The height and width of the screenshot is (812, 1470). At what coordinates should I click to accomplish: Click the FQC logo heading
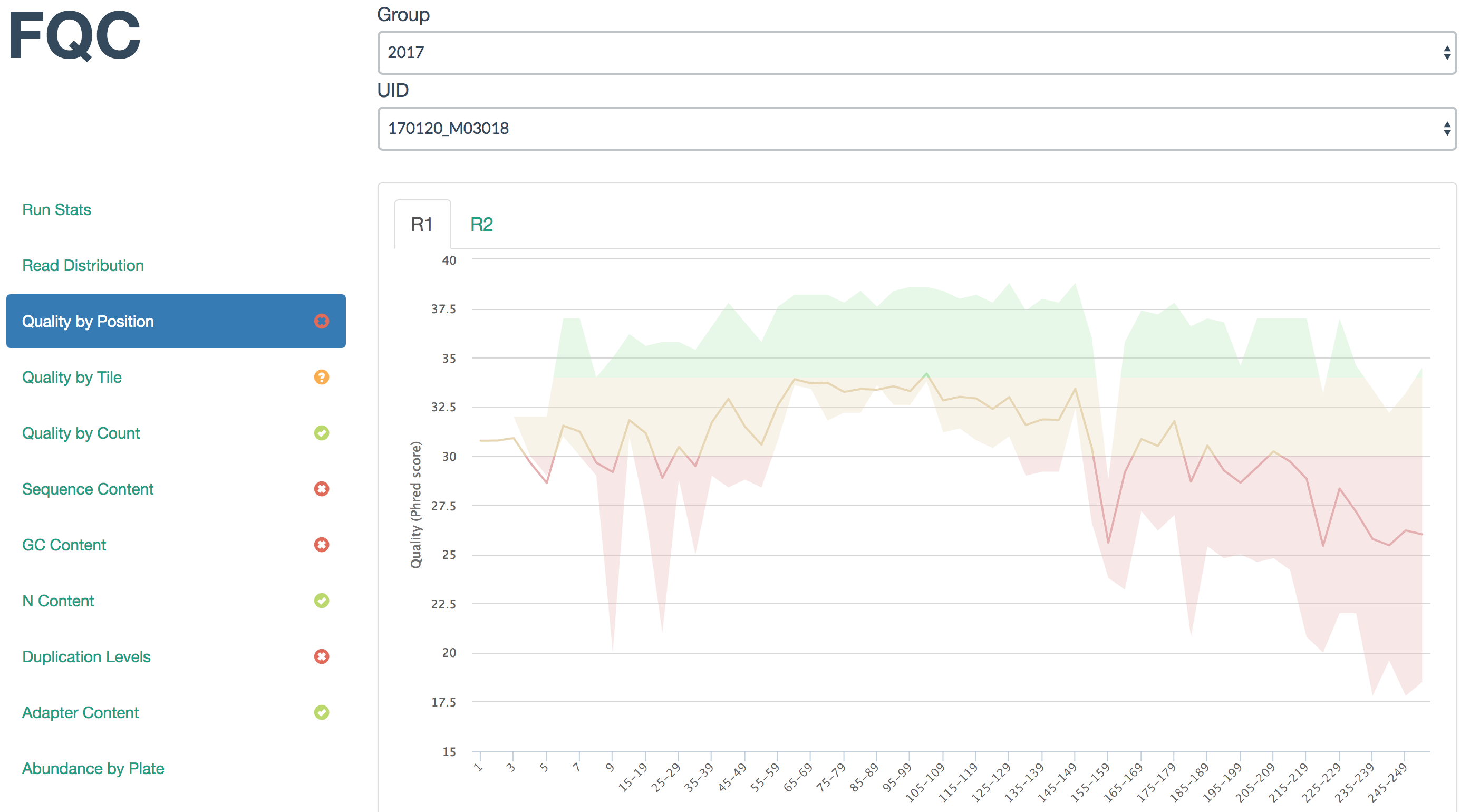coord(75,35)
